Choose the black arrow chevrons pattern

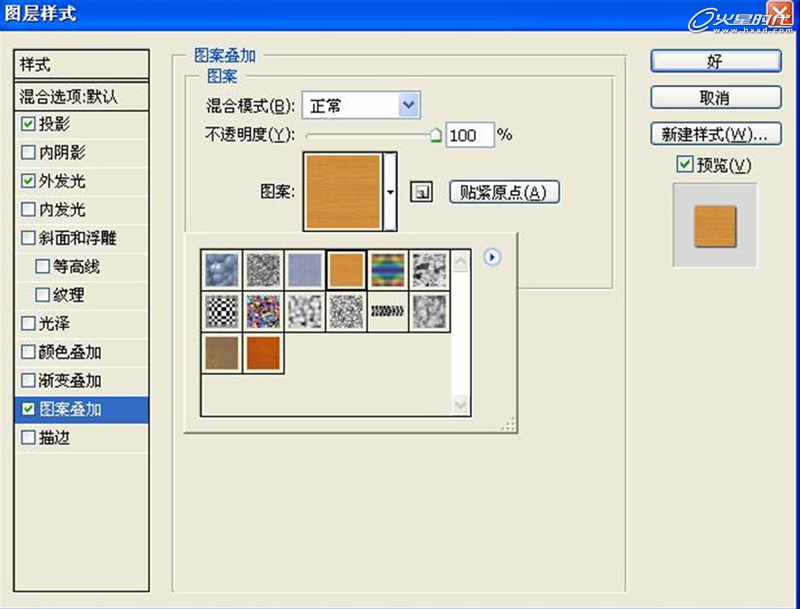388,312
